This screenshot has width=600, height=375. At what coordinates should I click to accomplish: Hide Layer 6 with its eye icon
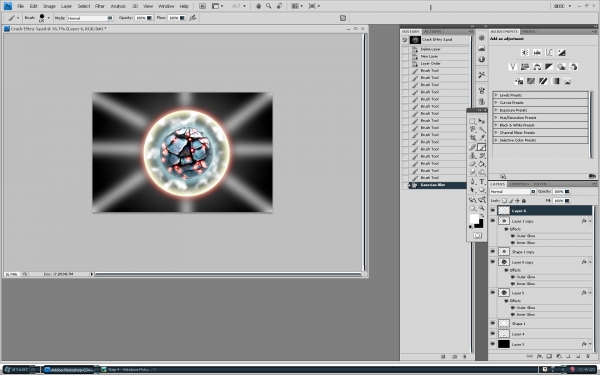coord(492,210)
